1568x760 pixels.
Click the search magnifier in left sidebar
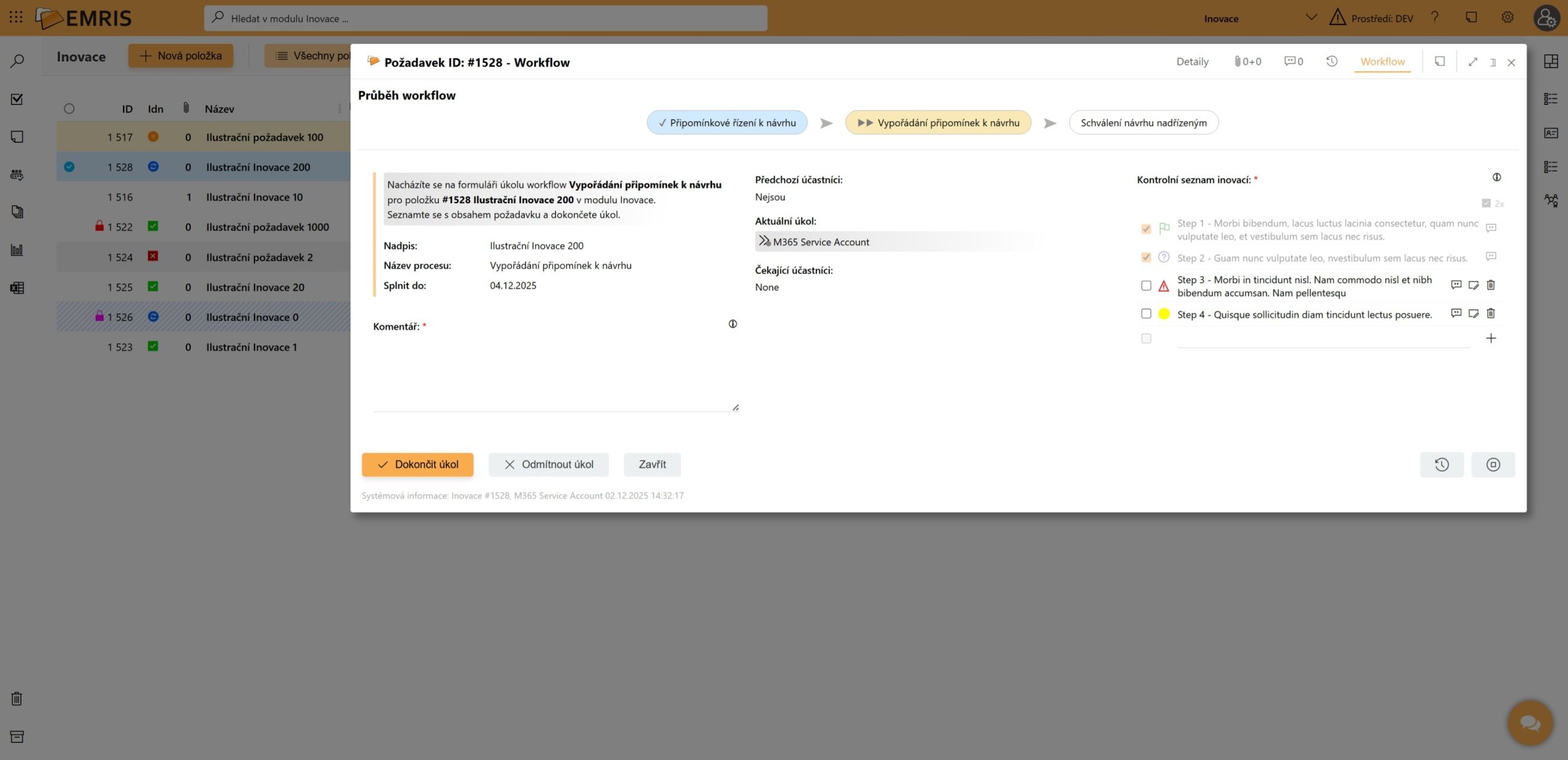coord(17,61)
